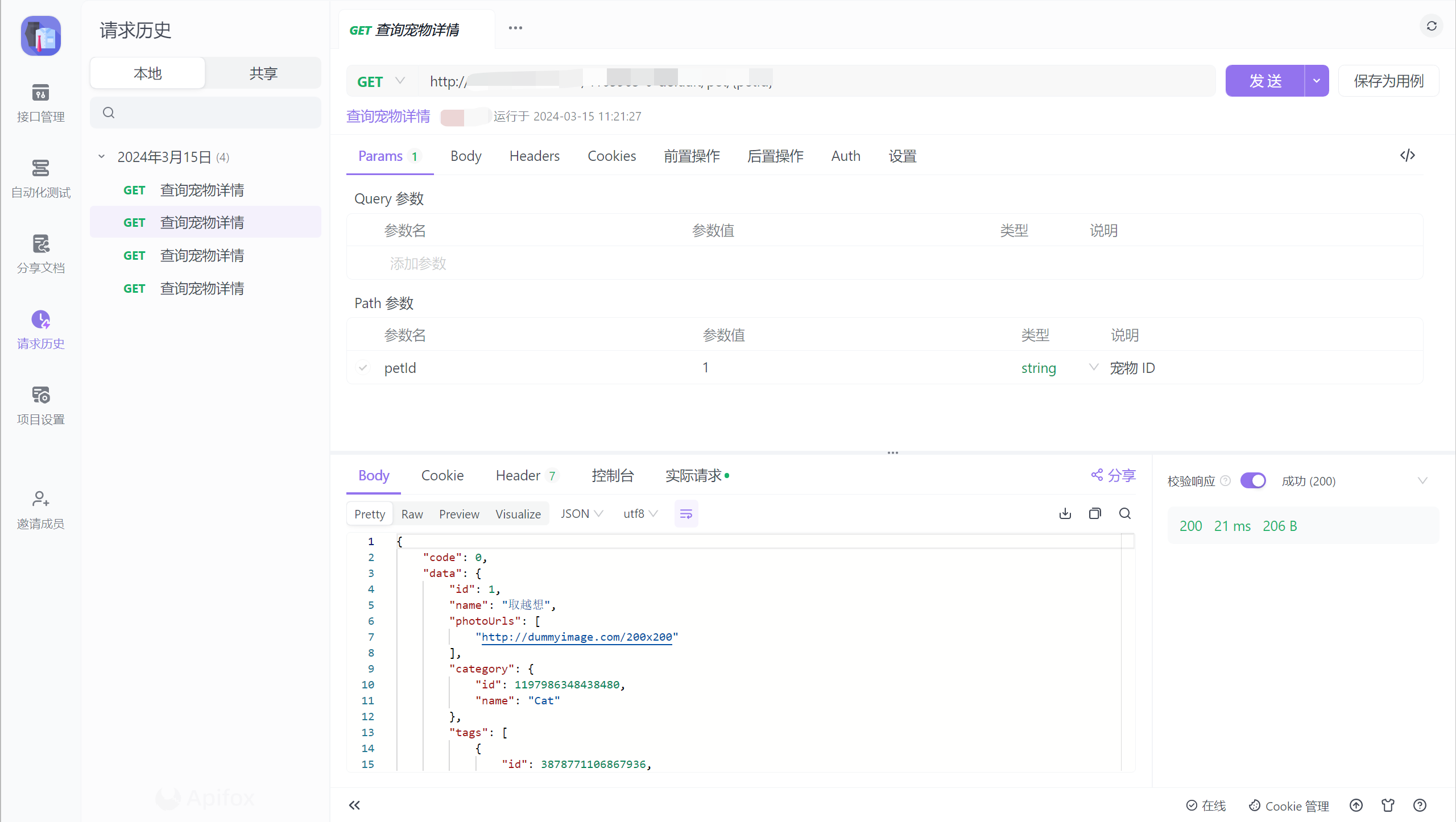
Task: Switch response view to Raw mode
Action: (412, 513)
